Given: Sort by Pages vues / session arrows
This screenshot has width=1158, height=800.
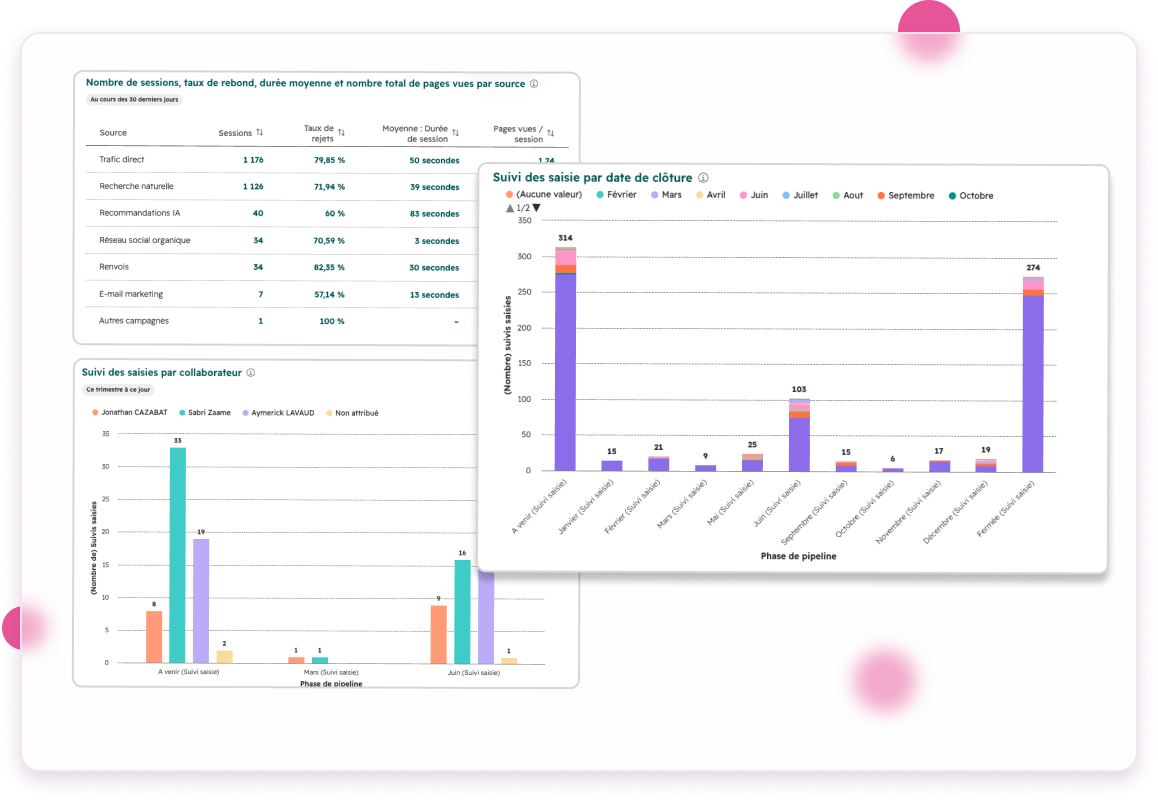Looking at the screenshot, I should [x=551, y=133].
